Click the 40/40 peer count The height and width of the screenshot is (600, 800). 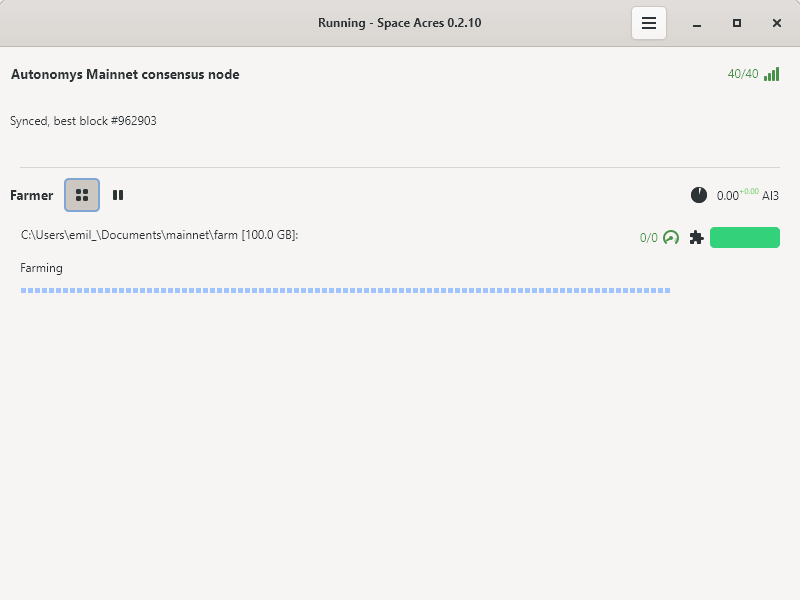[743, 74]
